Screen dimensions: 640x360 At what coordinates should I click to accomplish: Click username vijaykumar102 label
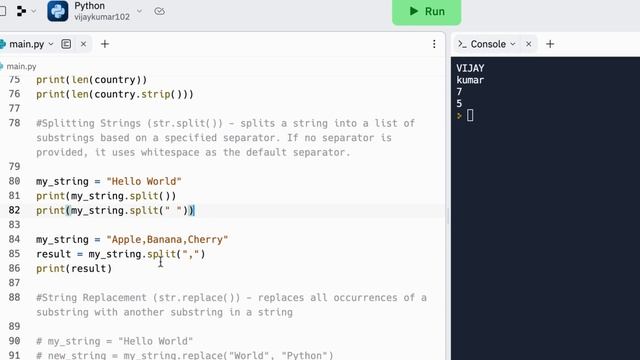click(x=102, y=17)
